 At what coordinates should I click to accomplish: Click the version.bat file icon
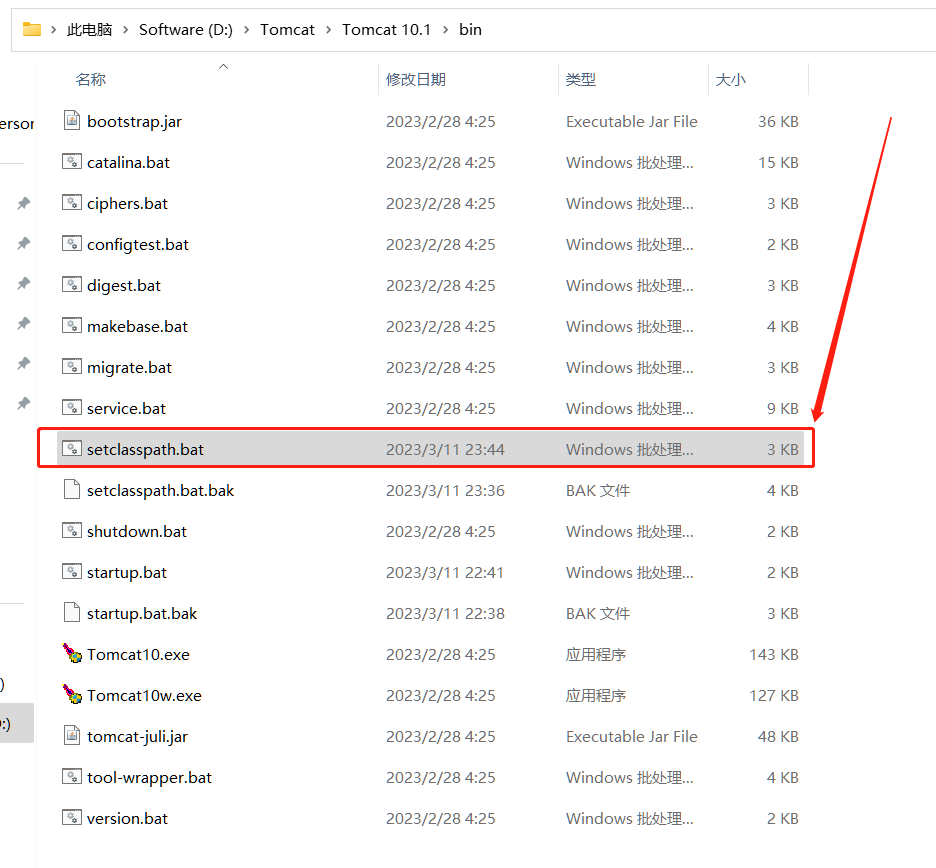click(x=72, y=818)
